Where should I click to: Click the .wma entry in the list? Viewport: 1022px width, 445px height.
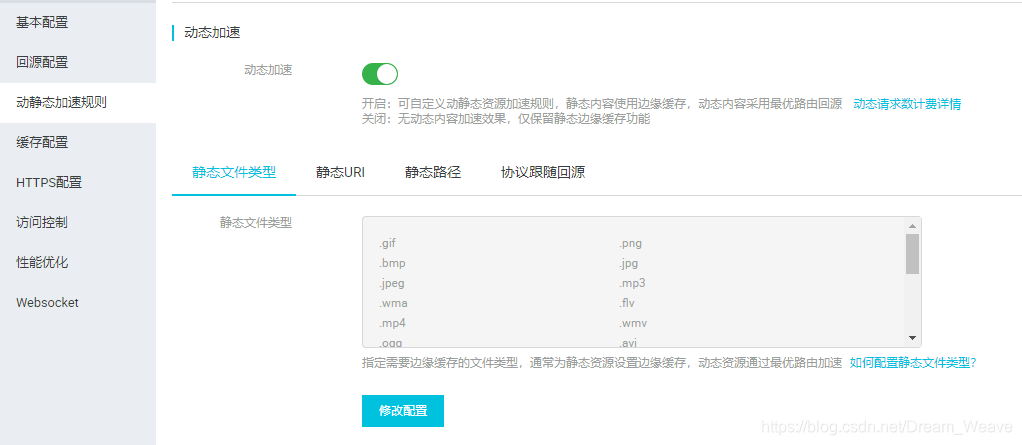click(x=393, y=303)
